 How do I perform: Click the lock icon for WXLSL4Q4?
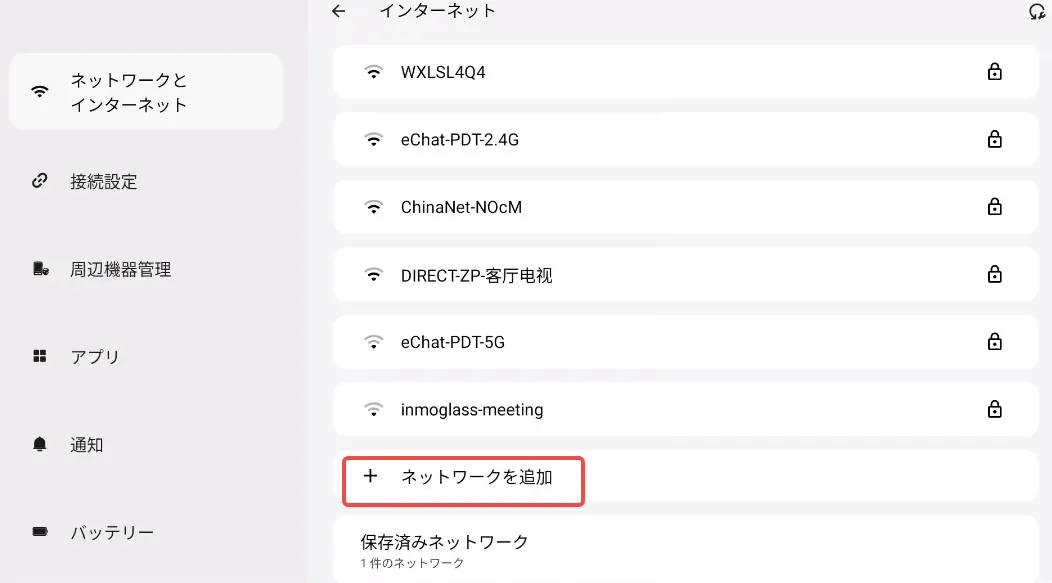(x=994, y=72)
